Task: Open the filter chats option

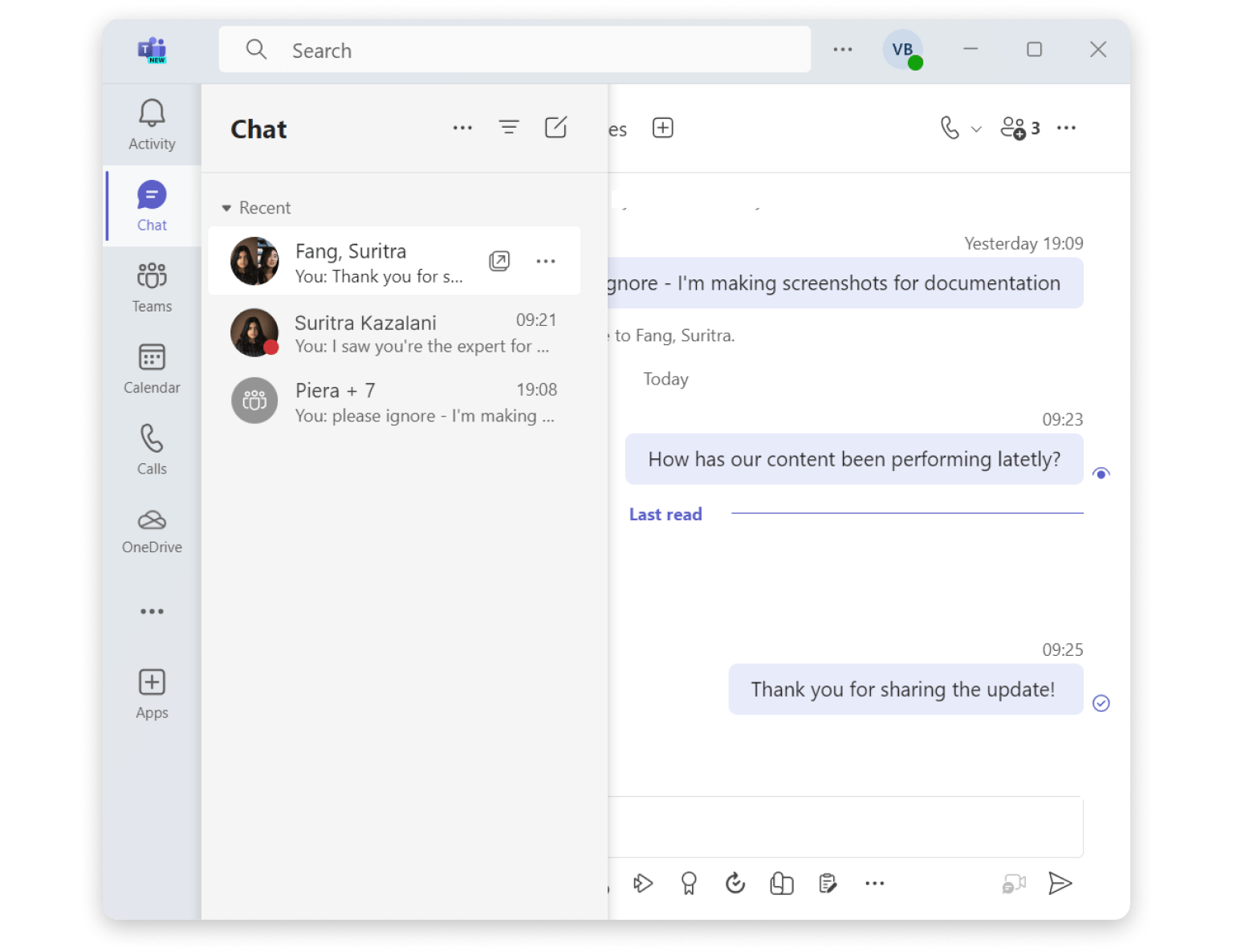Action: (x=509, y=128)
